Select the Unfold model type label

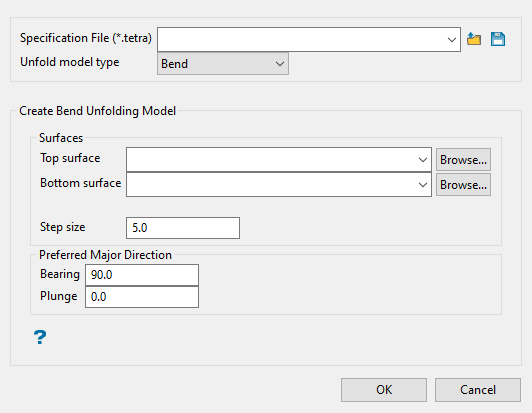[70, 62]
